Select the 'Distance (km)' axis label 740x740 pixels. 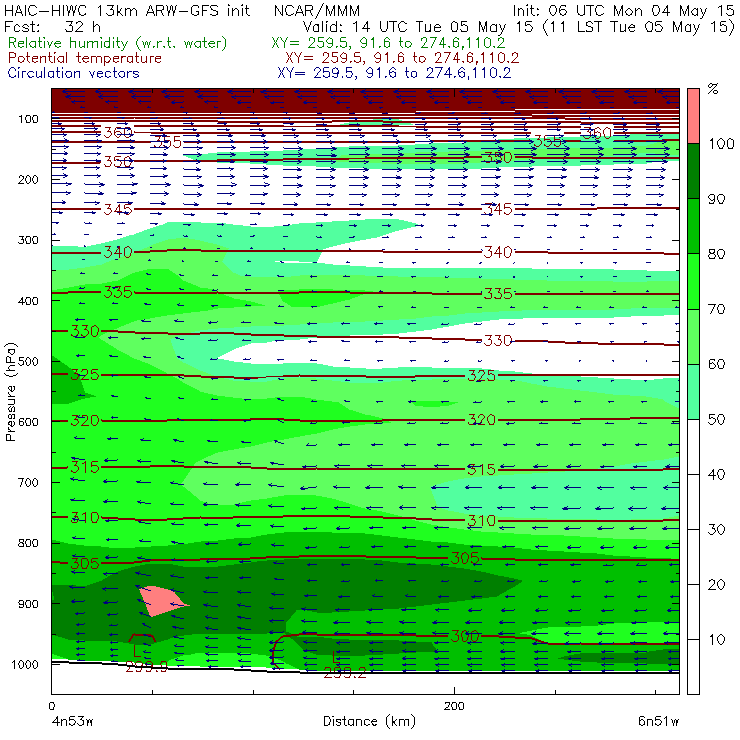pyautogui.click(x=369, y=721)
